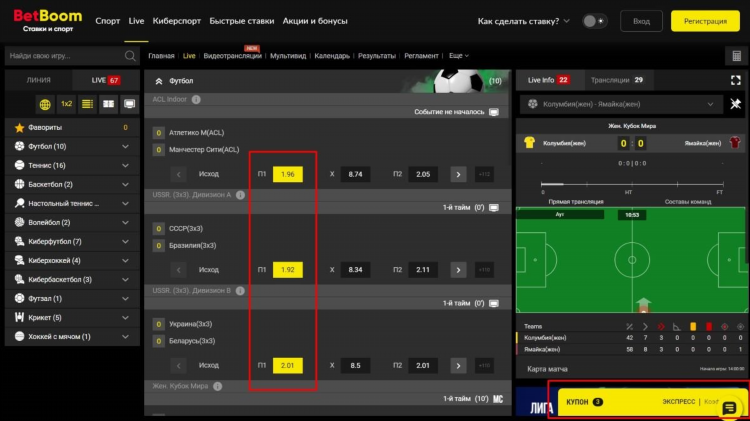Toggle П1 odds 1.96 for Атлетико М
Image resolution: width=750 pixels, height=421 pixels.
click(x=287, y=174)
